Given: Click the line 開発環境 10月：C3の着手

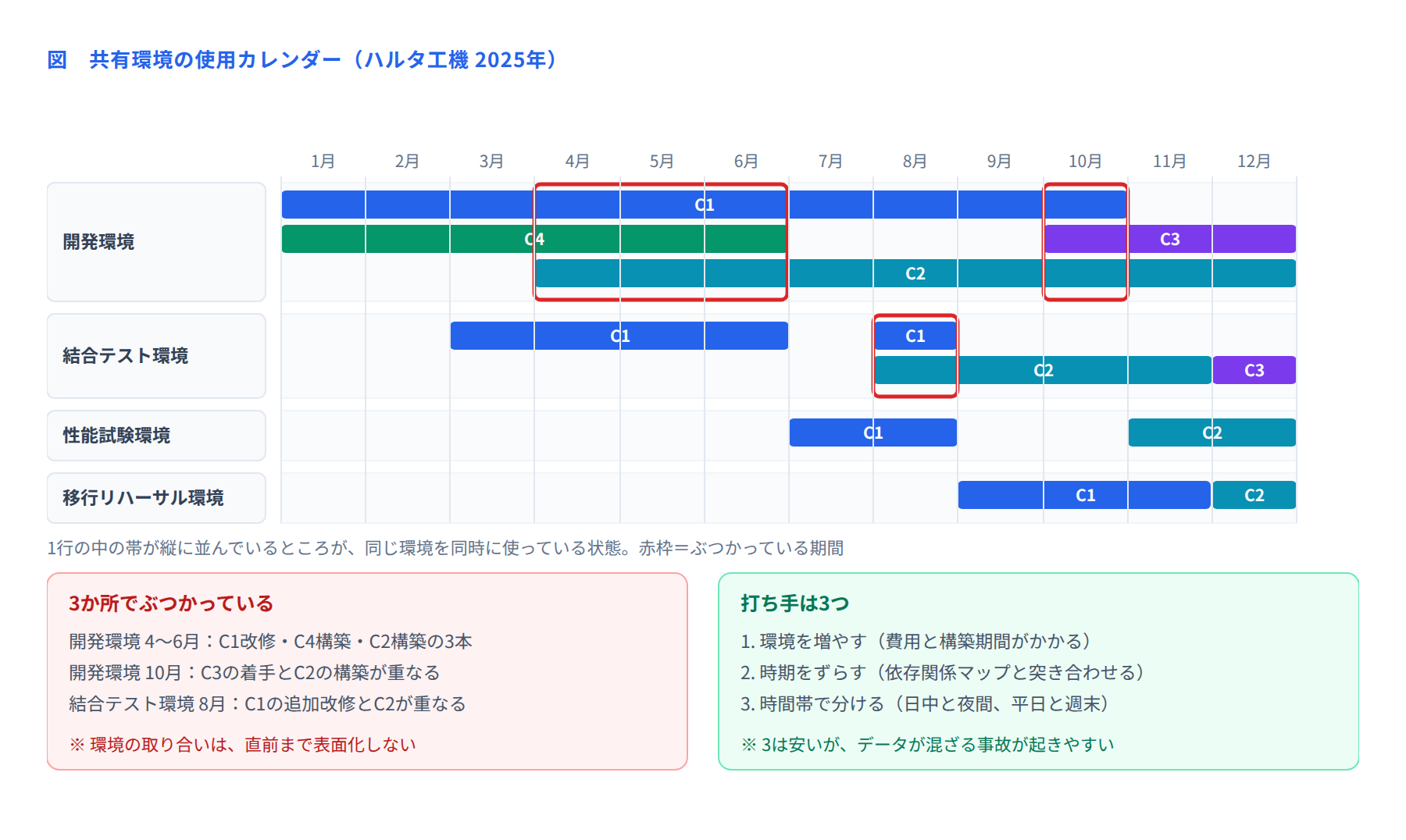Looking at the screenshot, I should click(255, 673).
